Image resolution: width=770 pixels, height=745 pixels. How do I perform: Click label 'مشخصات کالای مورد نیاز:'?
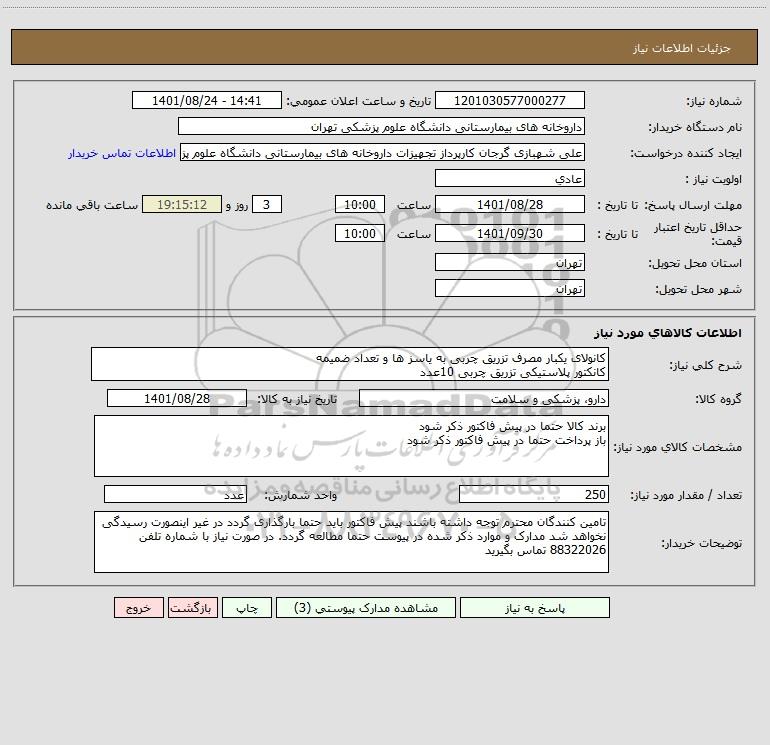point(679,447)
